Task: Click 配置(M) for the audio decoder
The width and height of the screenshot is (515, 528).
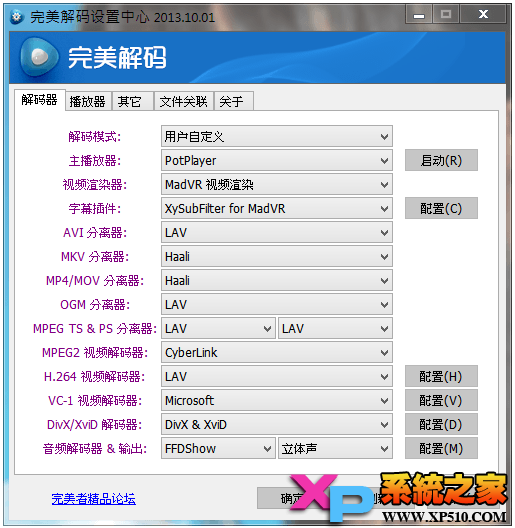Action: (441, 448)
